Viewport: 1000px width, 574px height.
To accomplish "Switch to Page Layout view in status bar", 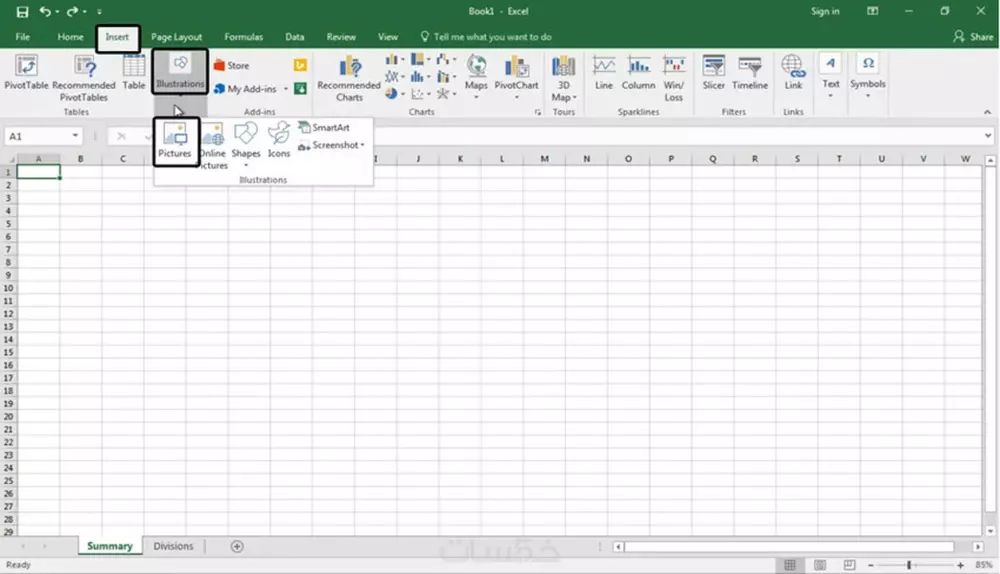I will pos(820,565).
